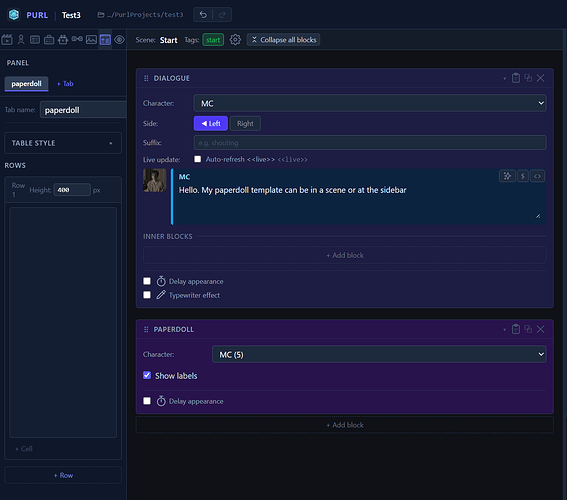Uncheck Show labels
The width and height of the screenshot is (567, 500).
(147, 375)
